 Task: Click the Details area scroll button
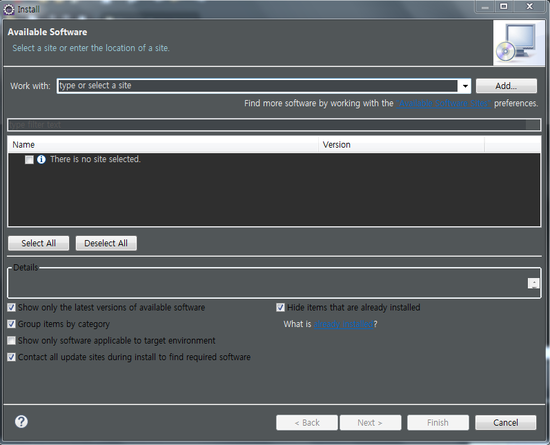tap(533, 283)
